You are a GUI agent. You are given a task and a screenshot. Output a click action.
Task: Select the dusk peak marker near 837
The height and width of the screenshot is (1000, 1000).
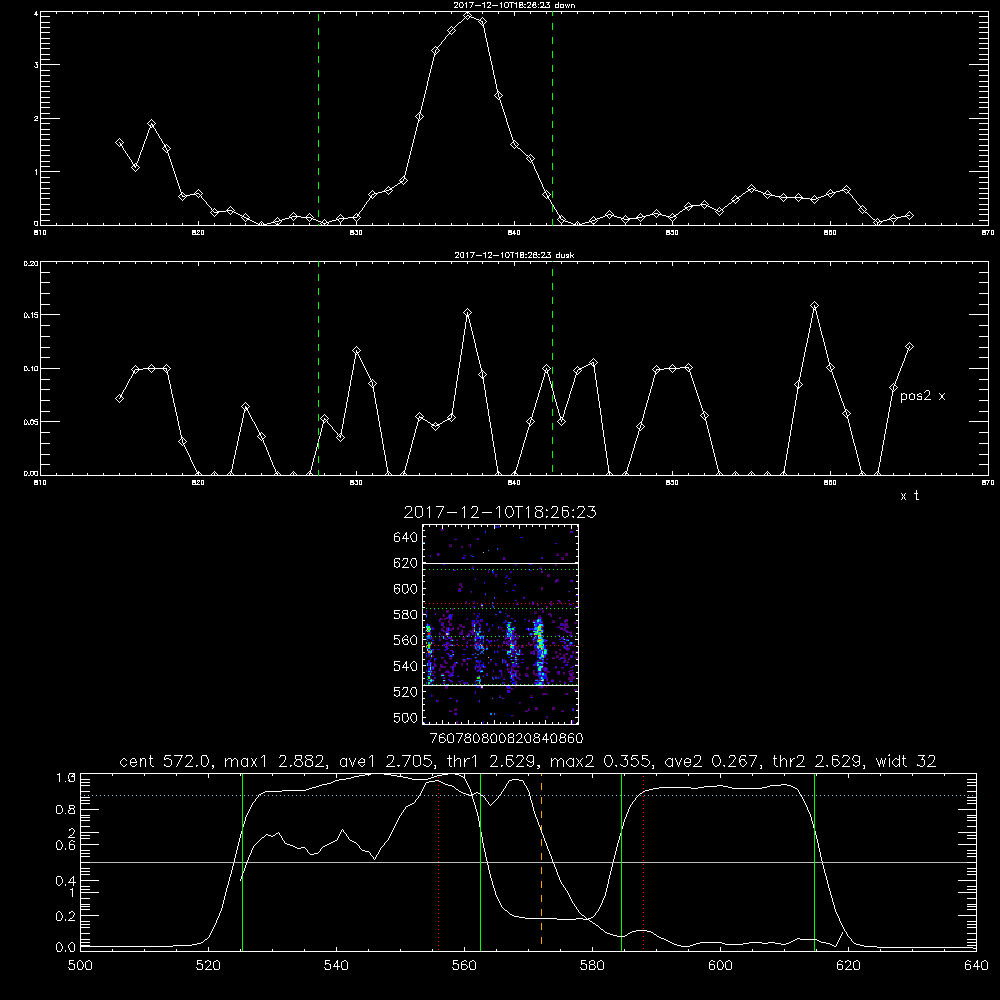pos(467,312)
